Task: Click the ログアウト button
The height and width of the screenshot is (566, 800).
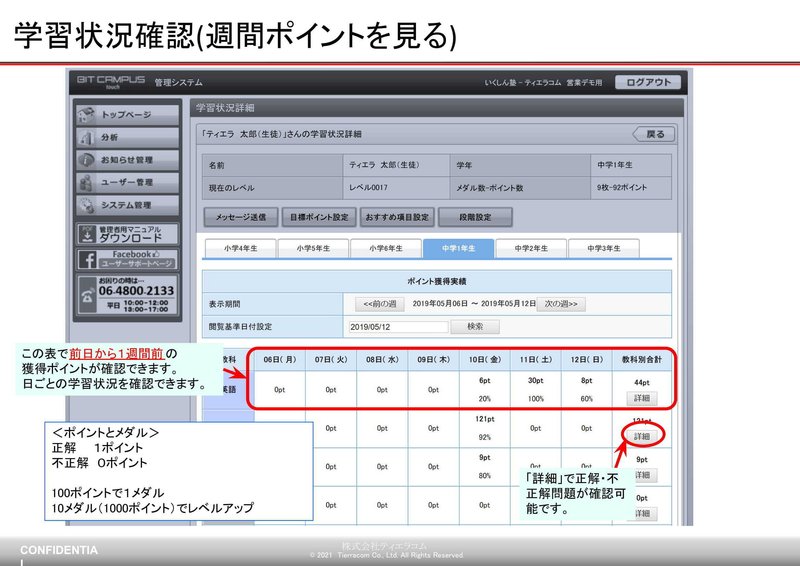Action: tap(648, 82)
